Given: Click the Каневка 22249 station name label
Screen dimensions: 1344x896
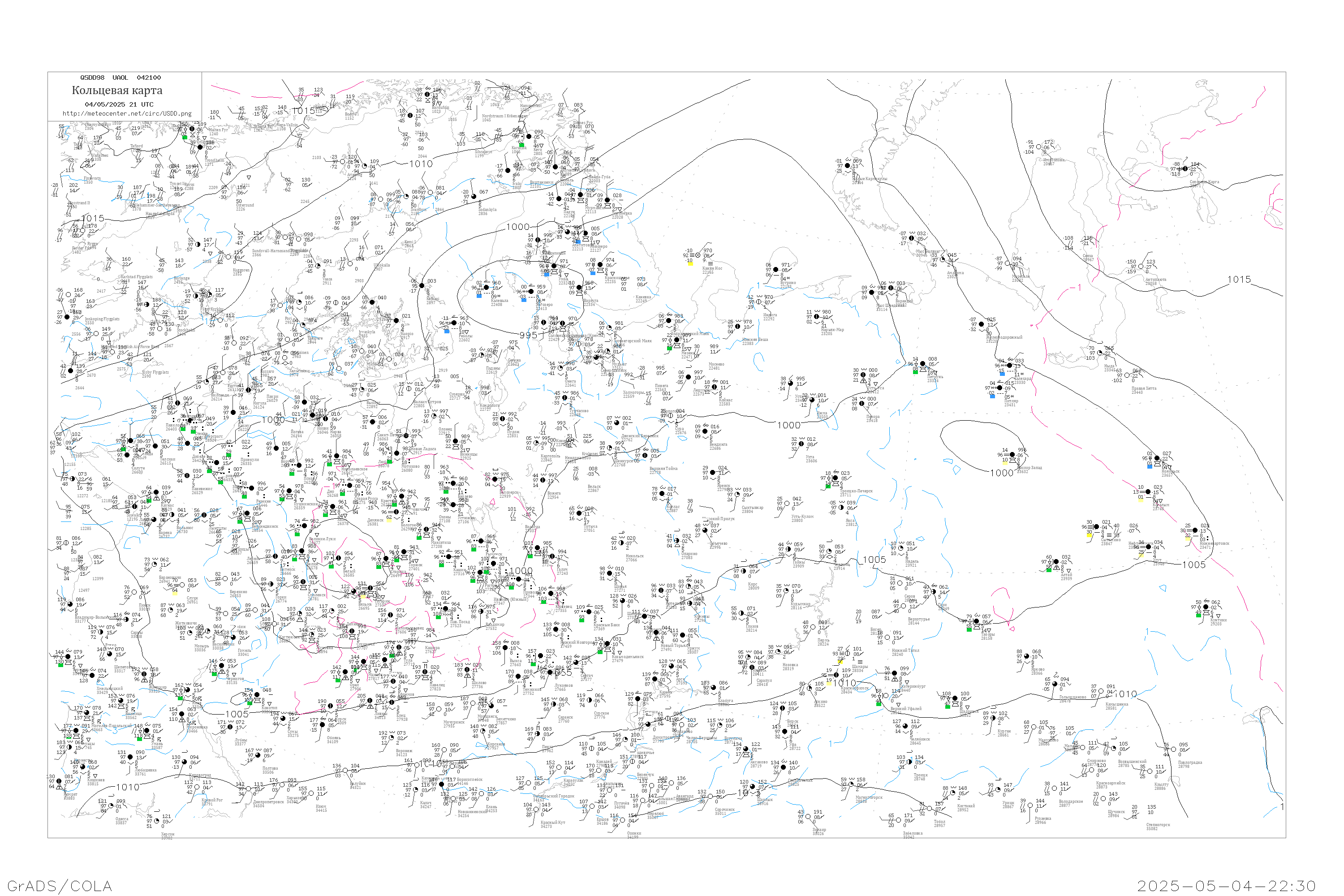Looking at the screenshot, I should point(643,298).
